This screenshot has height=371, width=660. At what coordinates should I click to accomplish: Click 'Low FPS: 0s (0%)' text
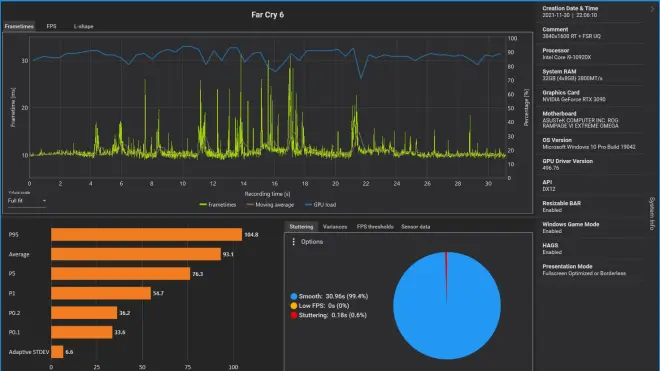[324, 306]
